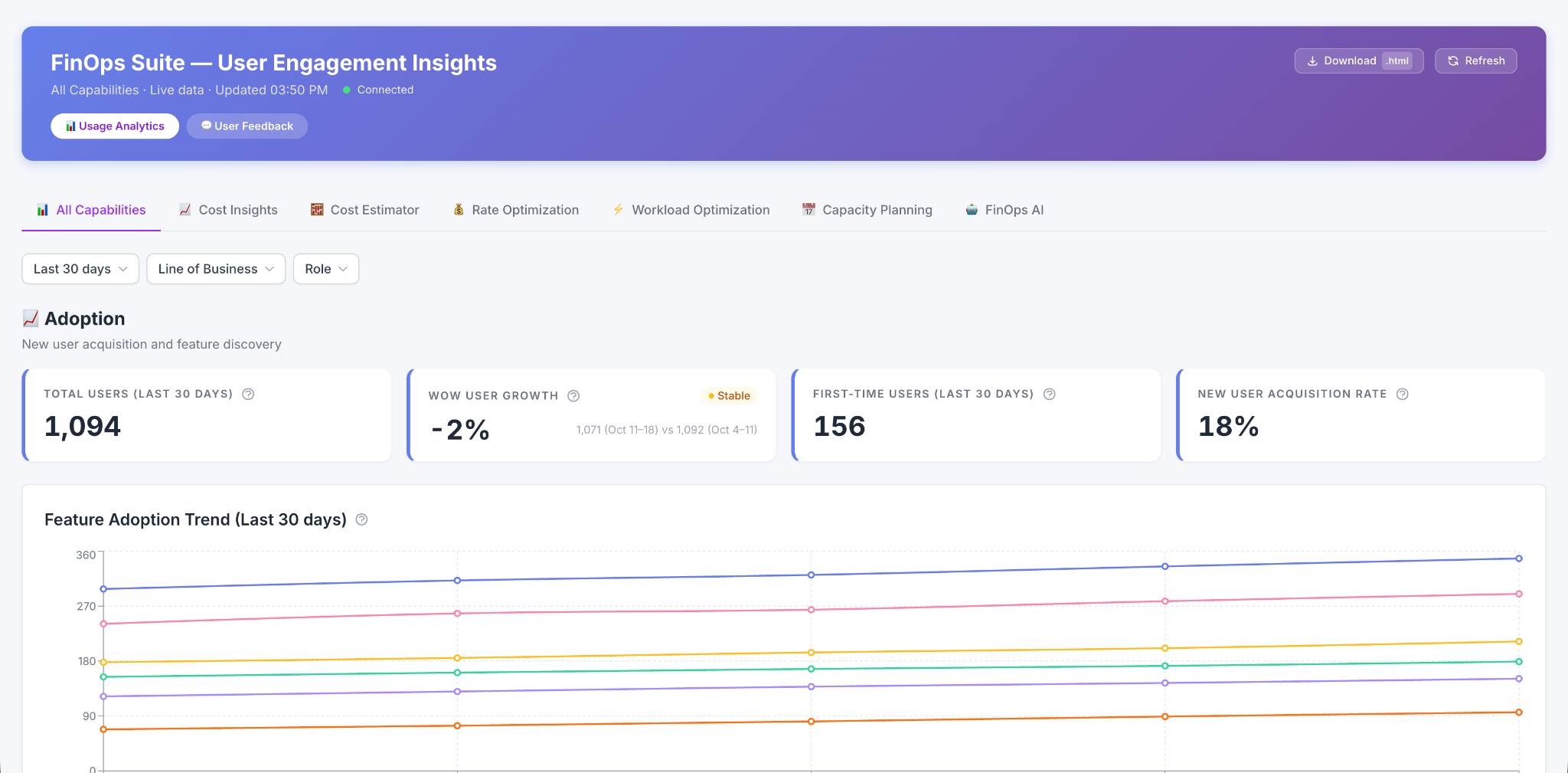The width and height of the screenshot is (1568, 773).
Task: Click the download arrow icon
Action: (x=1312, y=61)
